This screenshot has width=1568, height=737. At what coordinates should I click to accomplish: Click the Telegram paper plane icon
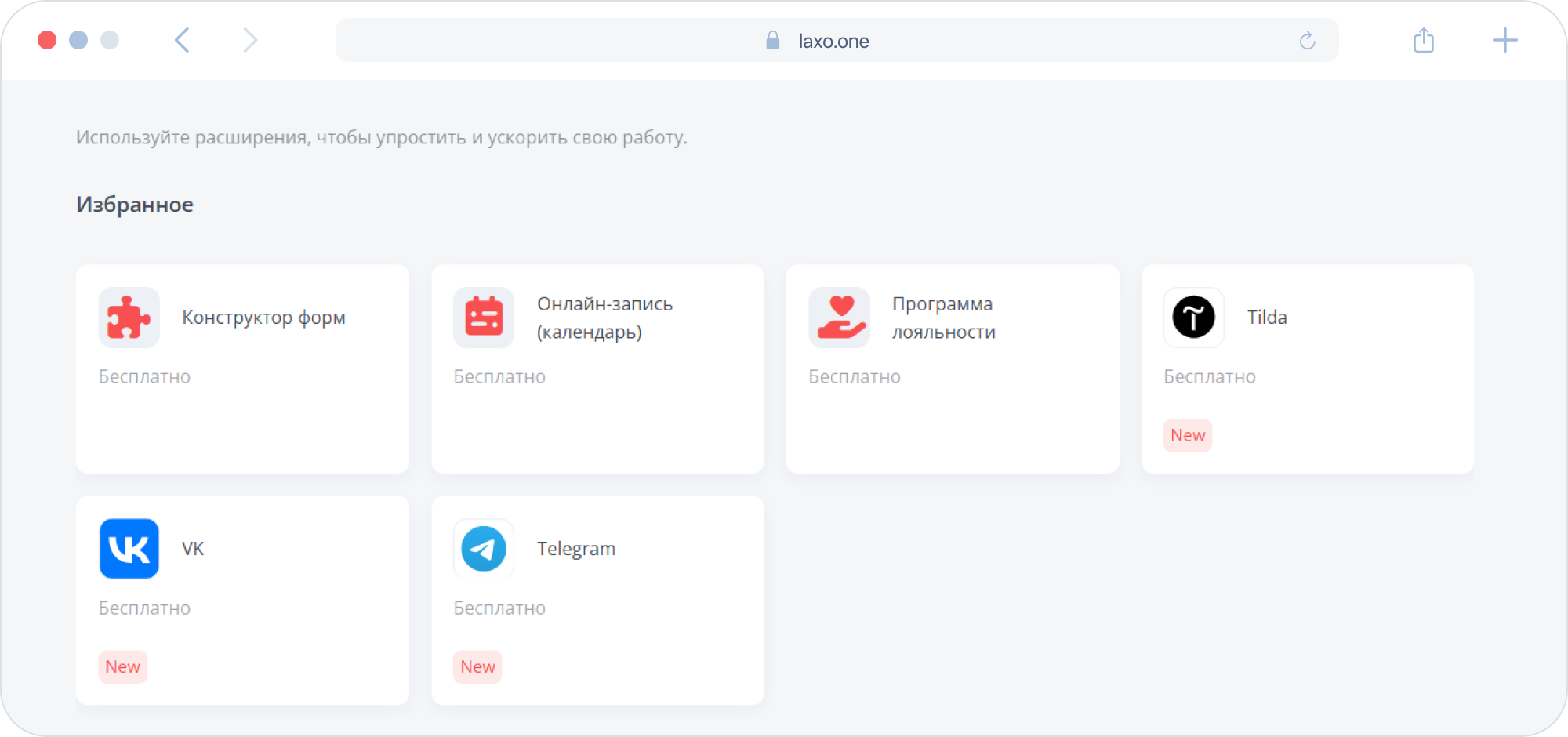pos(484,549)
